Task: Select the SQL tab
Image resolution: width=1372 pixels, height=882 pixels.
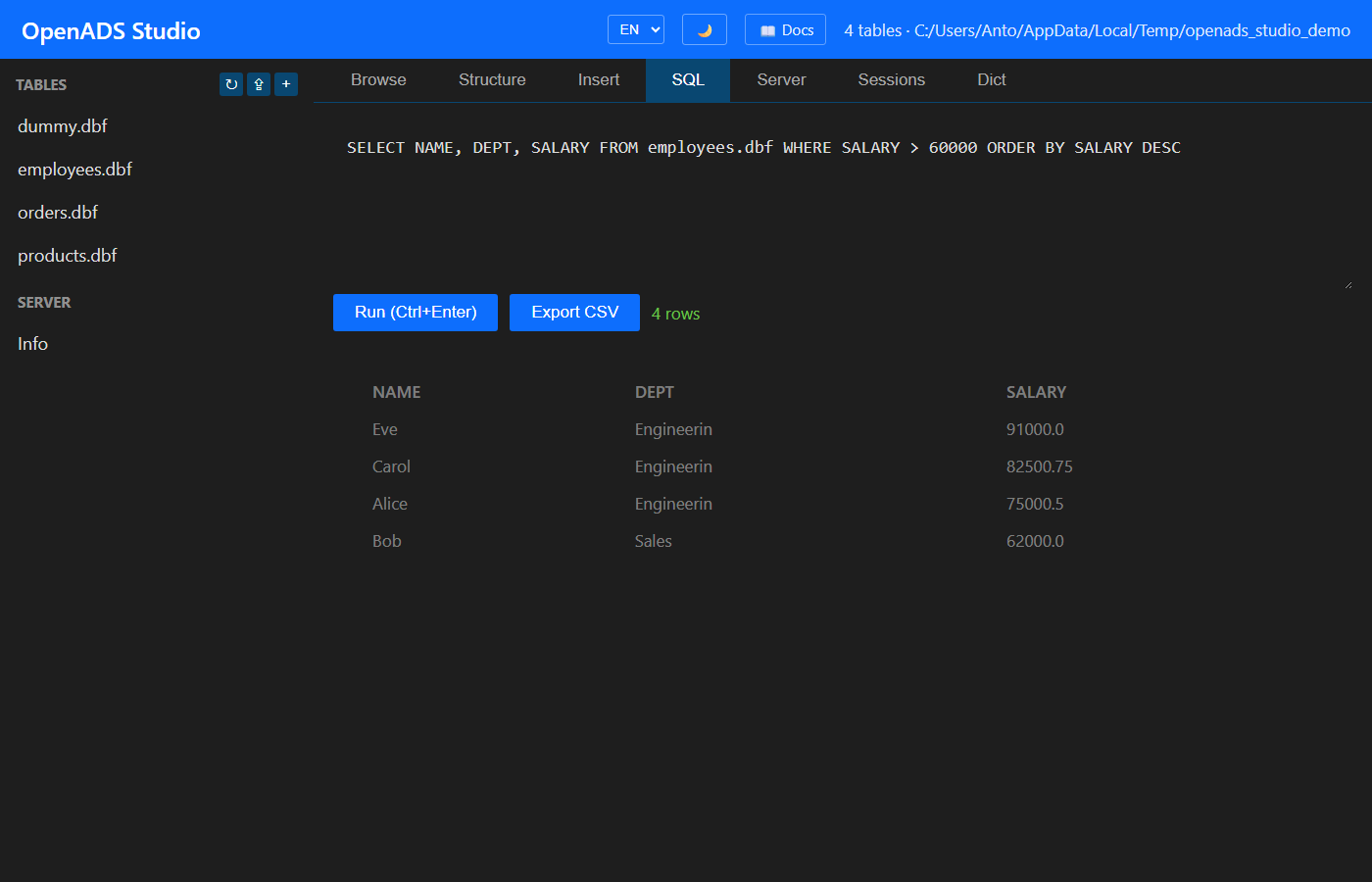Action: tap(688, 80)
